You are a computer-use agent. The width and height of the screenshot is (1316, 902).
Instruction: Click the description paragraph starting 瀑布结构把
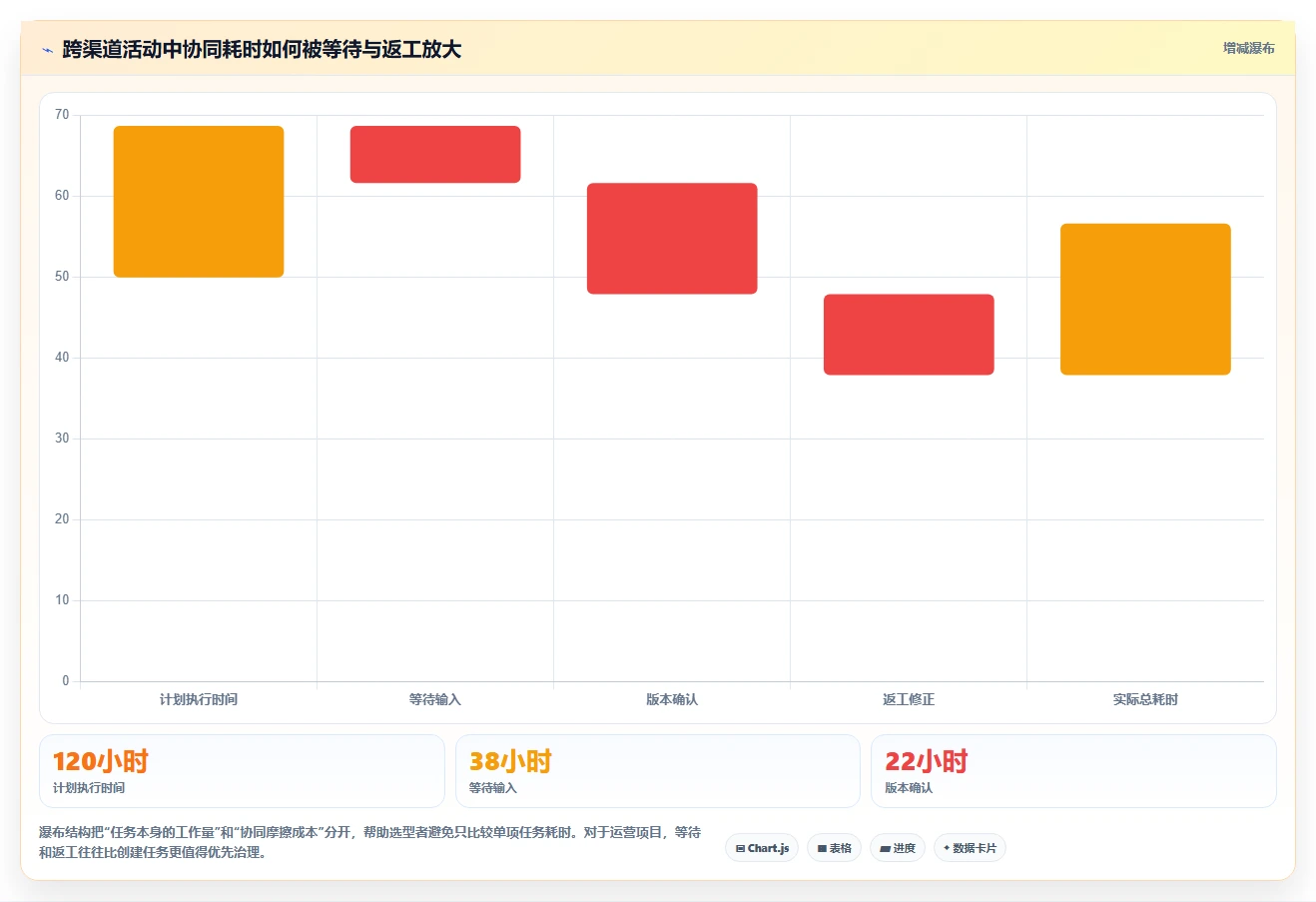[370, 842]
